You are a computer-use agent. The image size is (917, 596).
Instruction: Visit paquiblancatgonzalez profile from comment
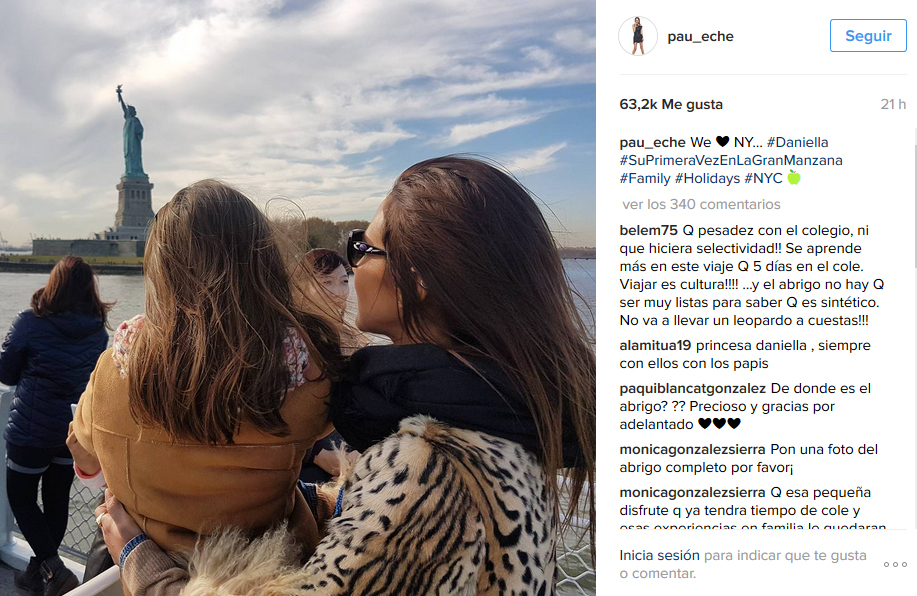[692, 388]
